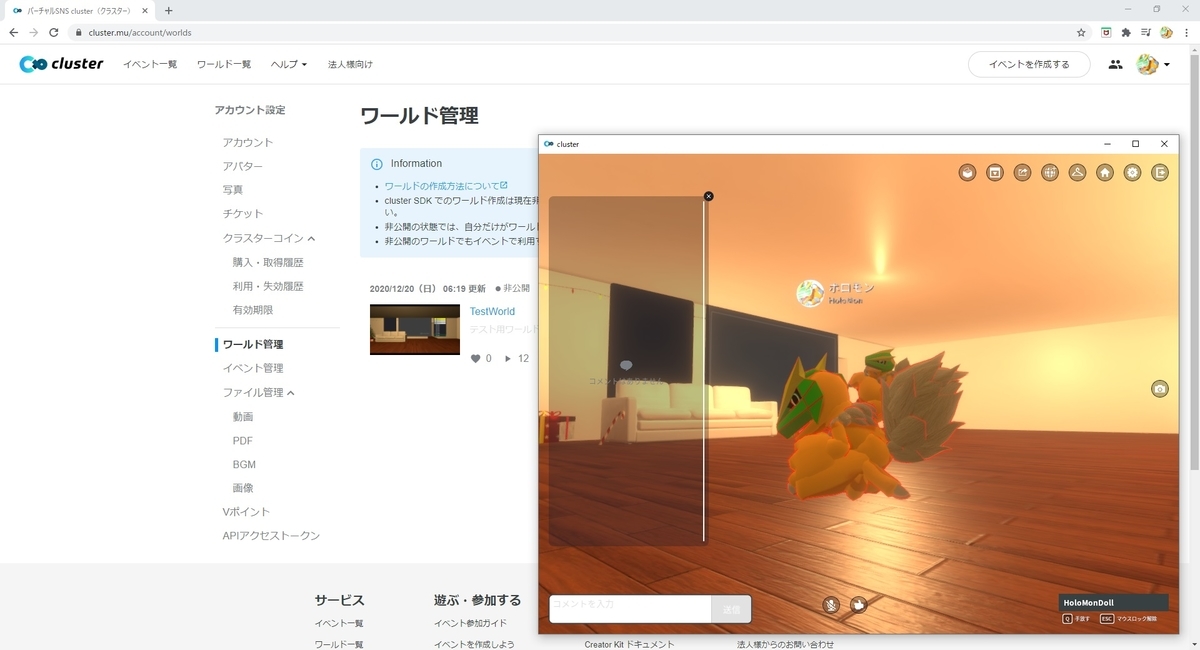Select アバター in the sidebar
Viewport: 1200px width, 650px height.
pos(243,166)
